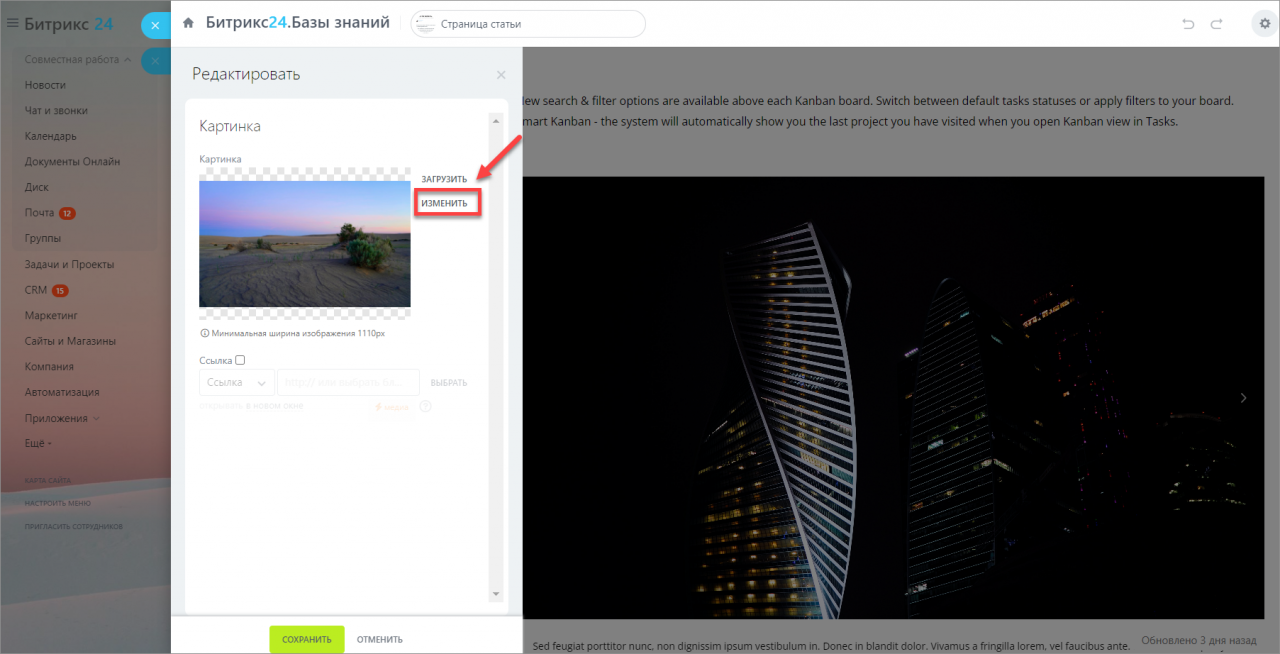Go to the next slide arrow on the image

coord(1244,398)
